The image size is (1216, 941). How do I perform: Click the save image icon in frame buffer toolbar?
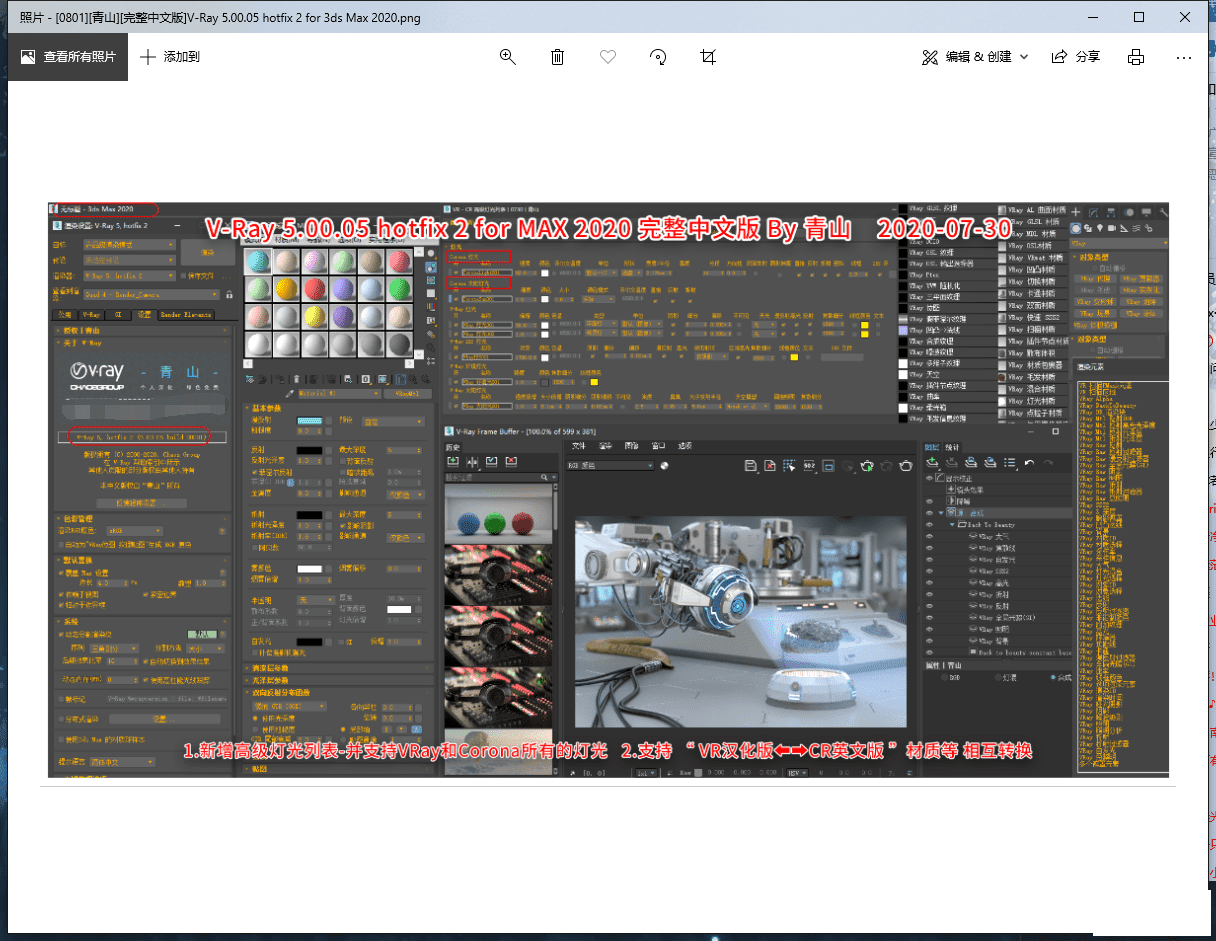pos(750,466)
